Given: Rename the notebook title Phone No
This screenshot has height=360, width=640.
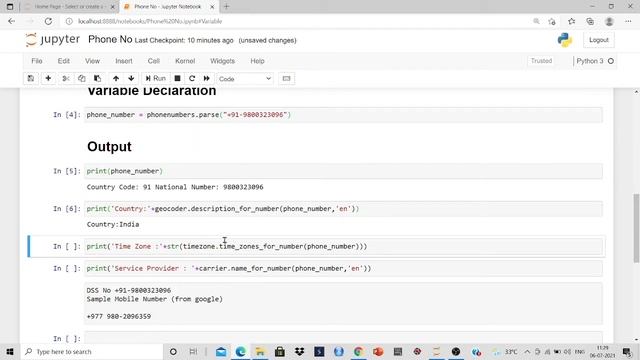Looking at the screenshot, I should [x=110, y=40].
